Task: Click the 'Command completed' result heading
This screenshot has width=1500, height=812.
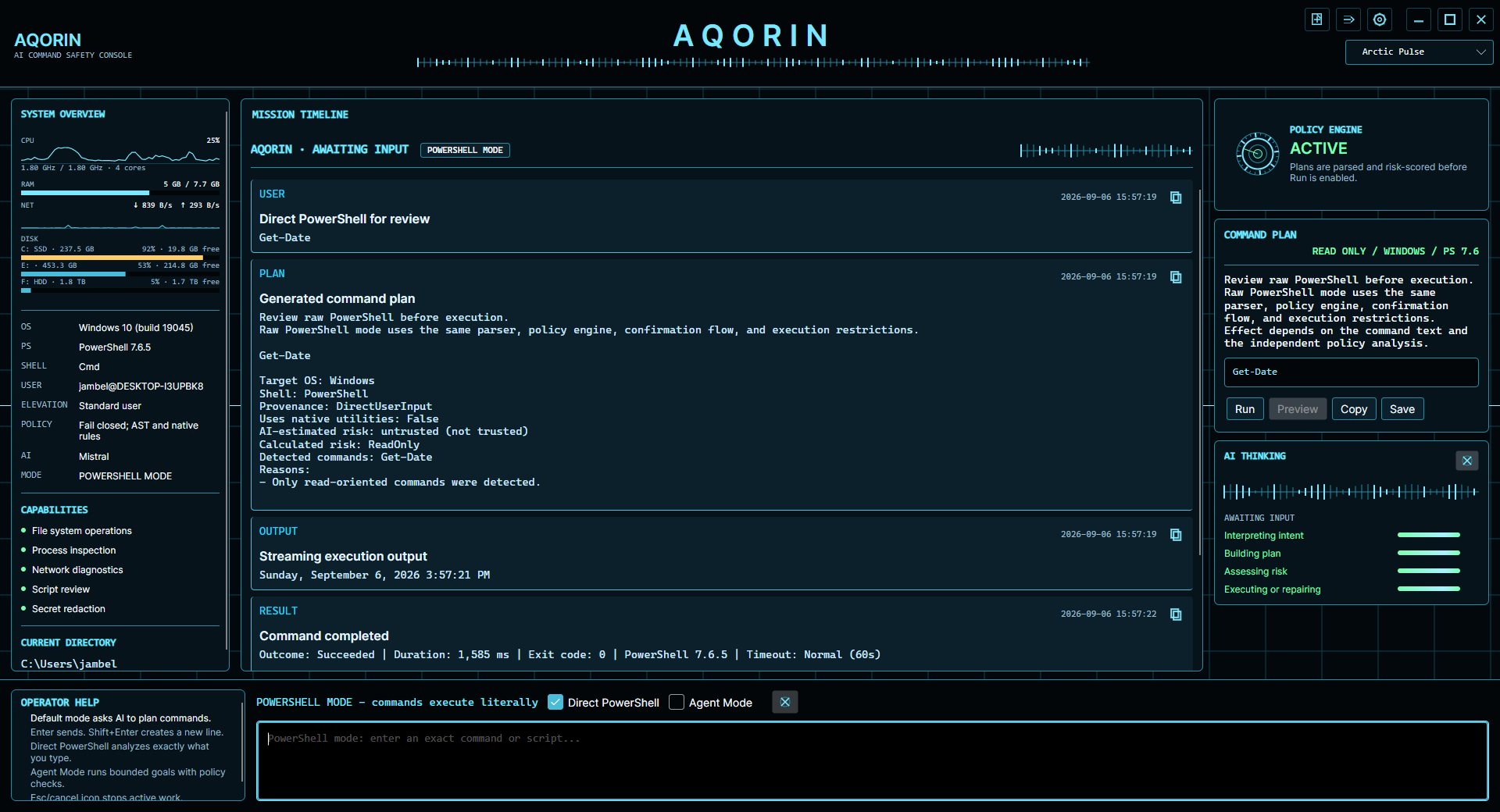Action: click(324, 636)
